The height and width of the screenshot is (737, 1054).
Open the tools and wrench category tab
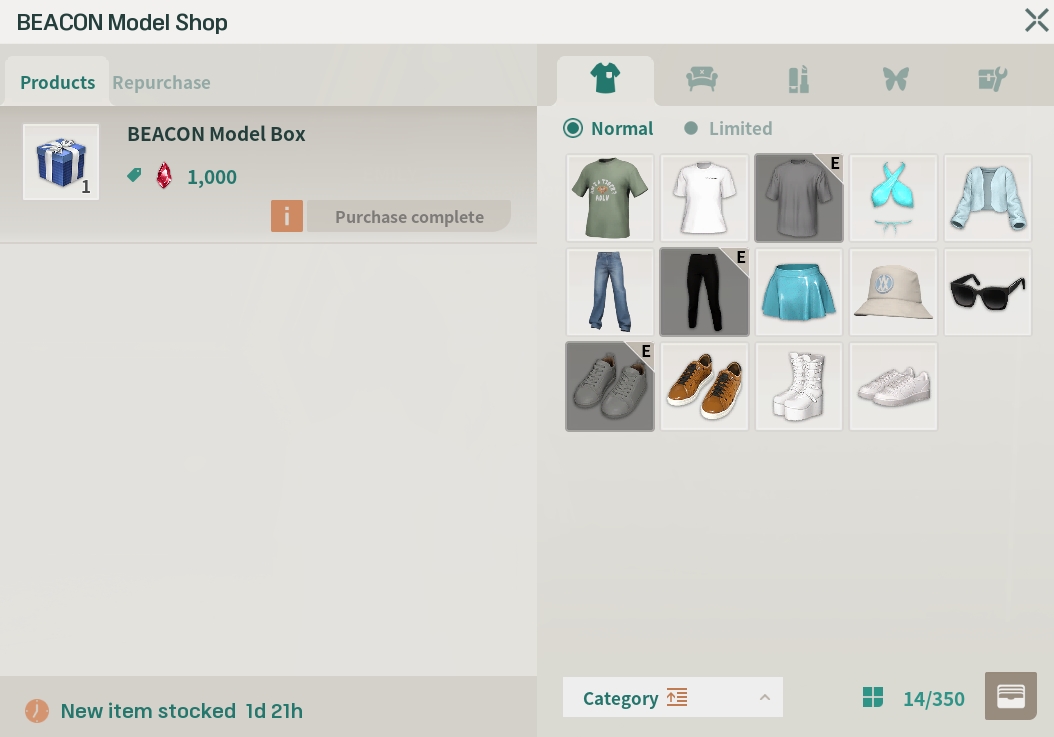pos(992,79)
